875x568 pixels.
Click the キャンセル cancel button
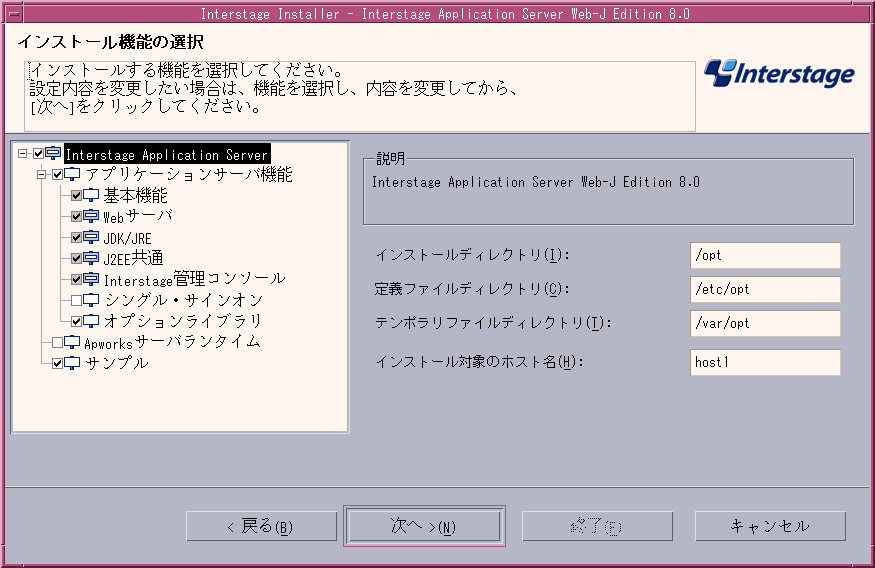(x=770, y=526)
